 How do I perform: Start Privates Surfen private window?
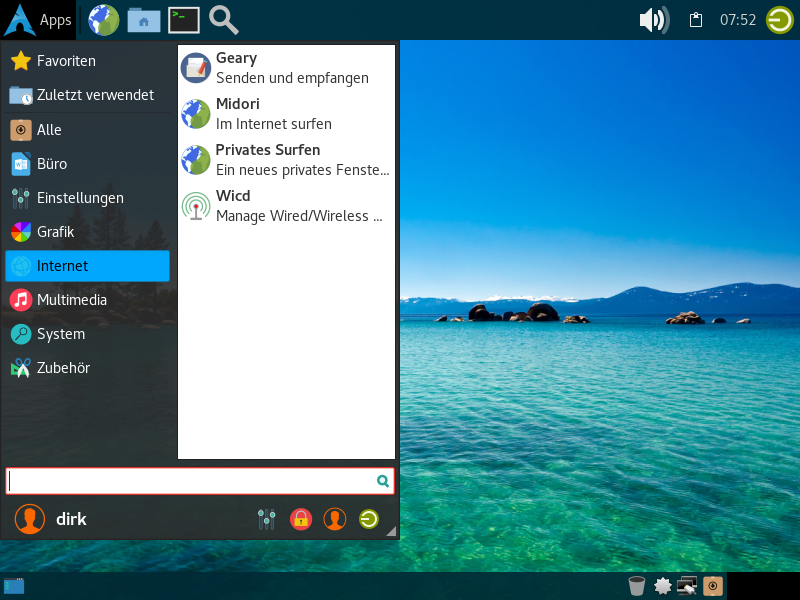coord(285,160)
